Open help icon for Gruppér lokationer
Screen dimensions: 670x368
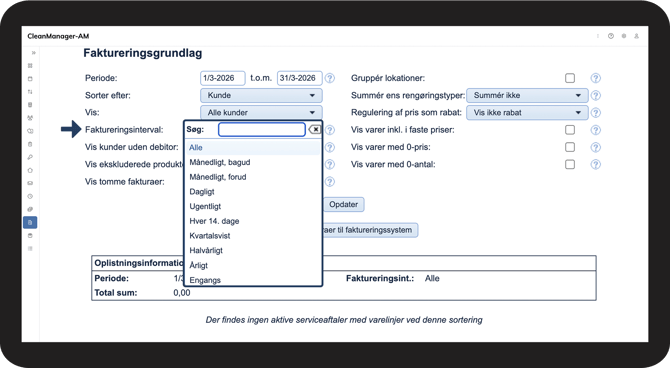[x=595, y=78]
